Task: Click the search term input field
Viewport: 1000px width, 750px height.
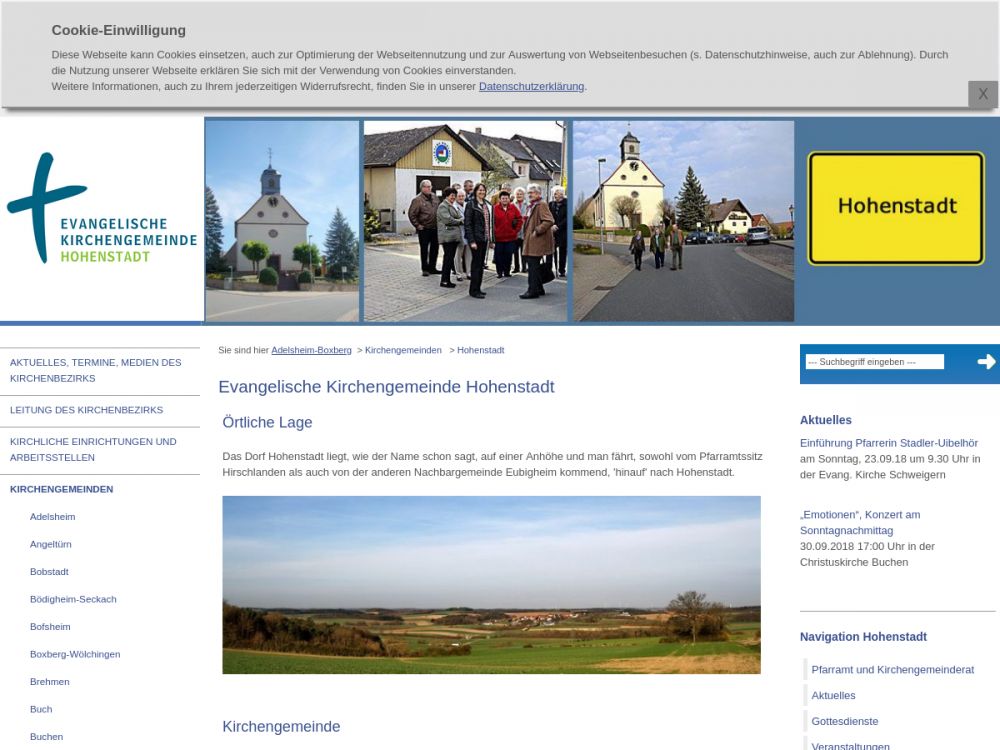Action: pyautogui.click(x=874, y=362)
